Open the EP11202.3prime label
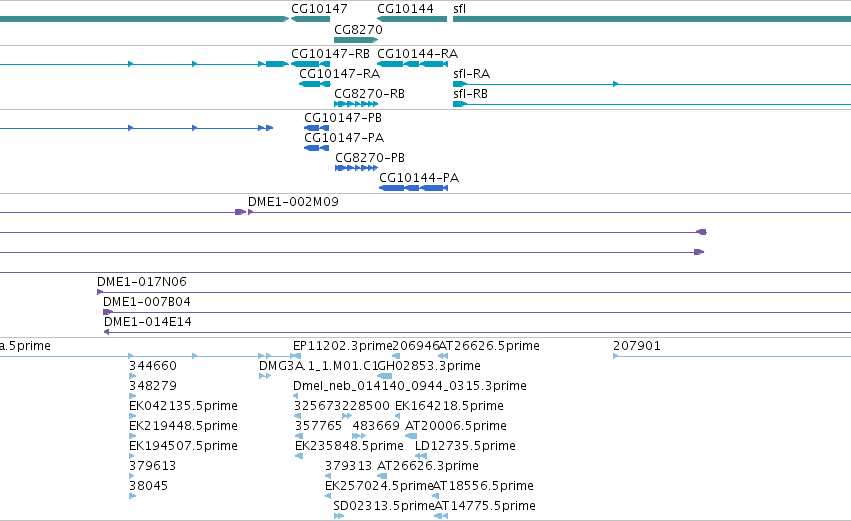This screenshot has height=521, width=851. (342, 346)
